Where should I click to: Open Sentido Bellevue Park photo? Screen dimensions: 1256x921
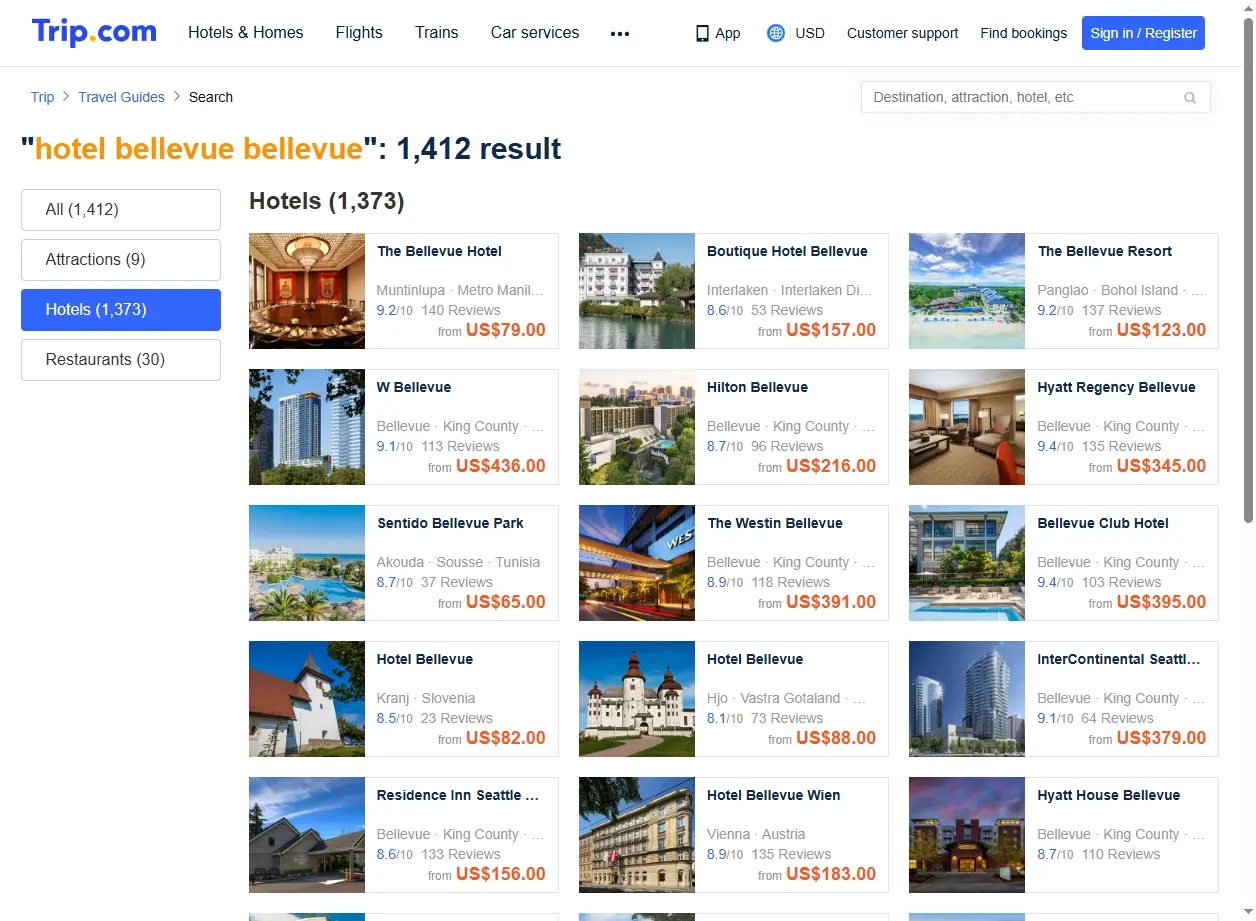click(307, 563)
